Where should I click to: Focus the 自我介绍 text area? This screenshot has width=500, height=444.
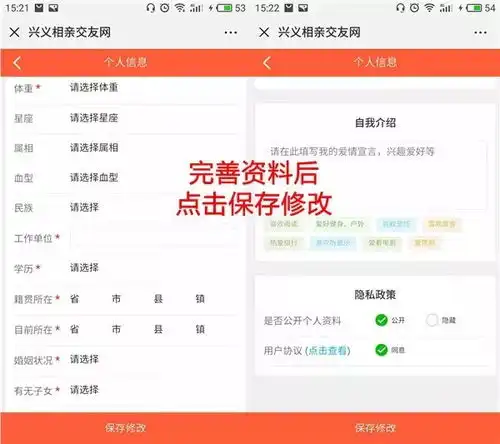click(375, 175)
